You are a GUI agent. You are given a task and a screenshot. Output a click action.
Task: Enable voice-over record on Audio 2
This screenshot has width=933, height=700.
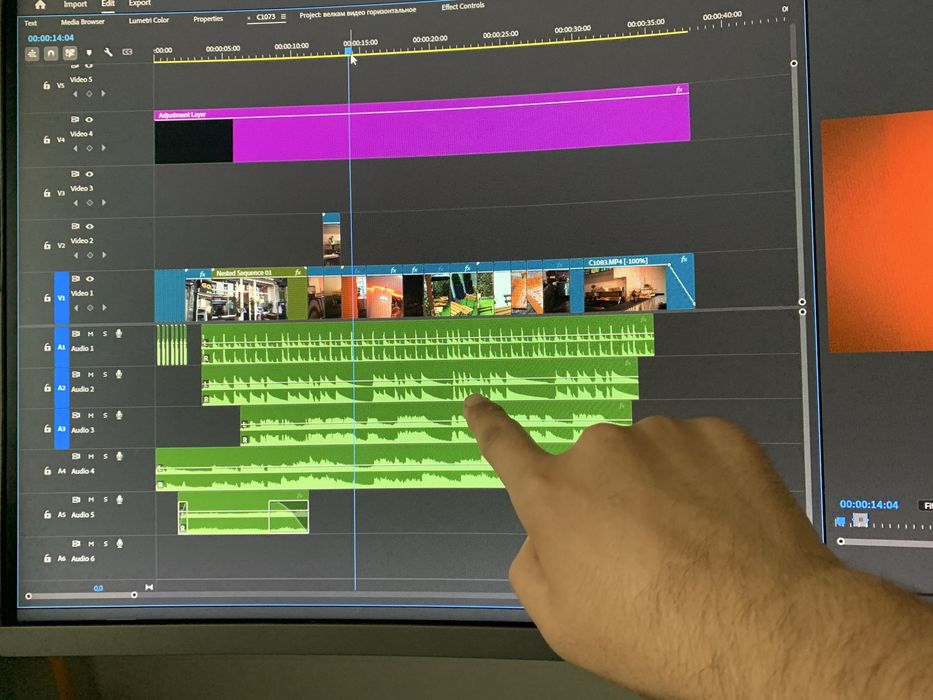tap(119, 374)
